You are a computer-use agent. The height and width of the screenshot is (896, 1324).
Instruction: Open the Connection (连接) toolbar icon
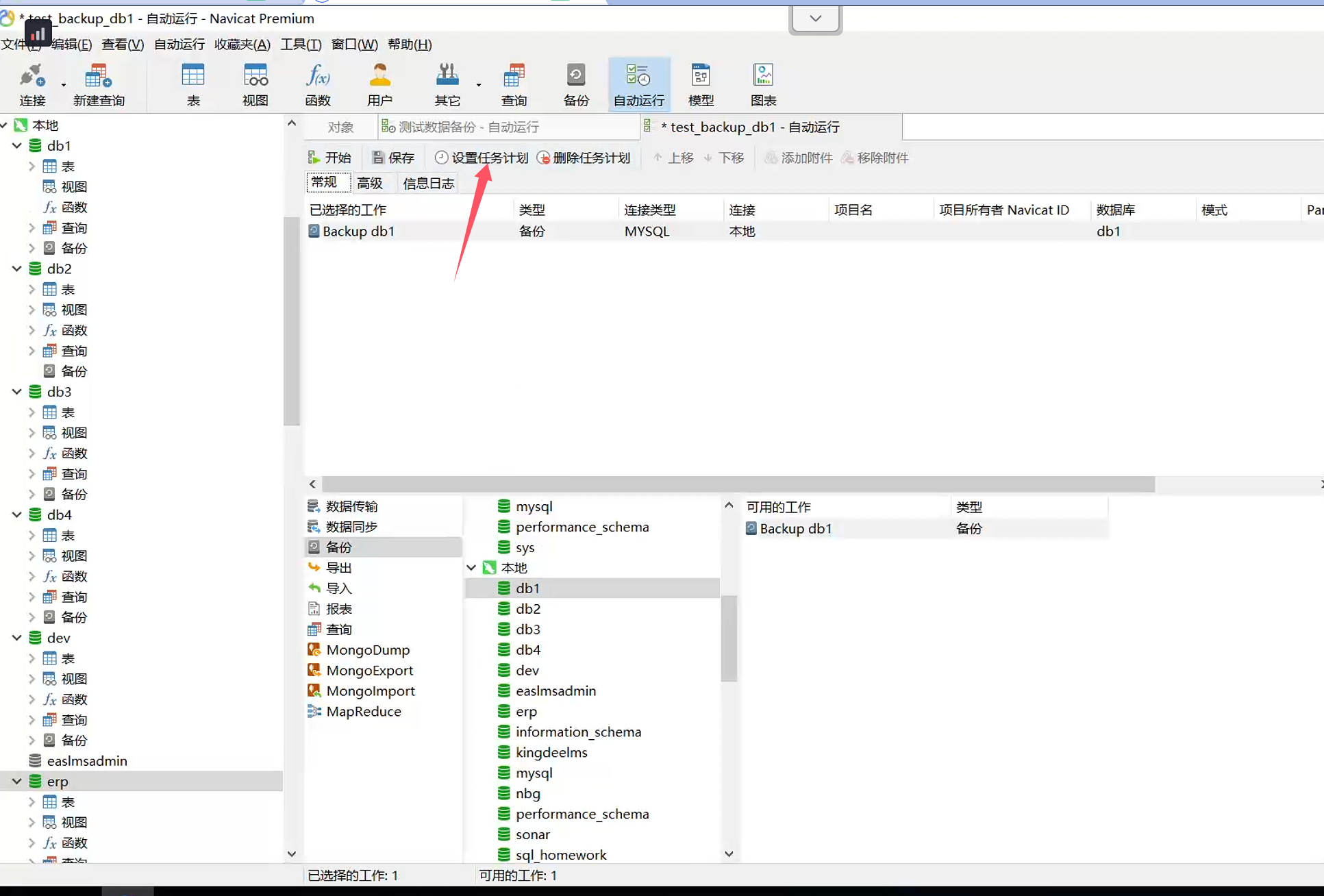click(x=32, y=84)
